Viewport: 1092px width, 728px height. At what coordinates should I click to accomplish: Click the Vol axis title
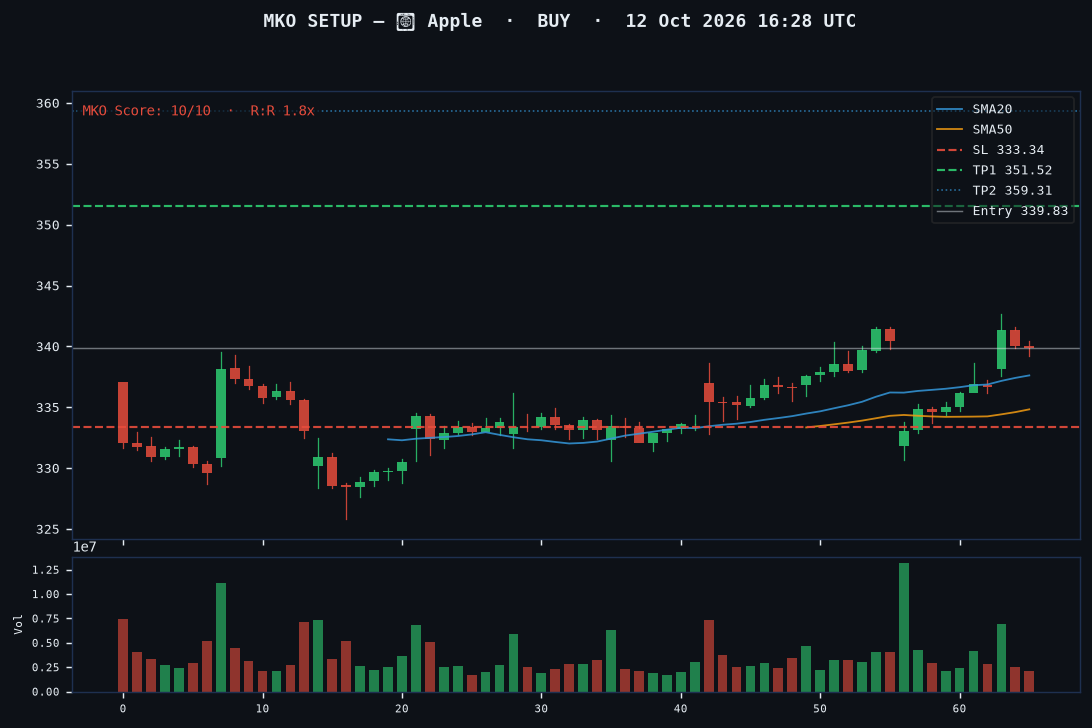click(18, 624)
